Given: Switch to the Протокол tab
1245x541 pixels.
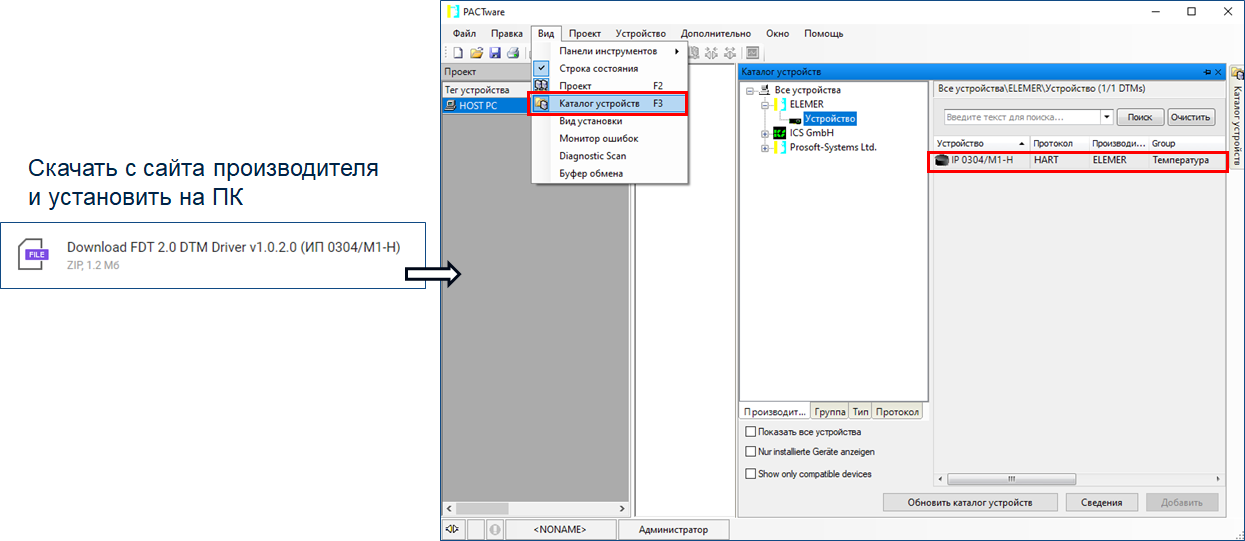Looking at the screenshot, I should pos(897,412).
